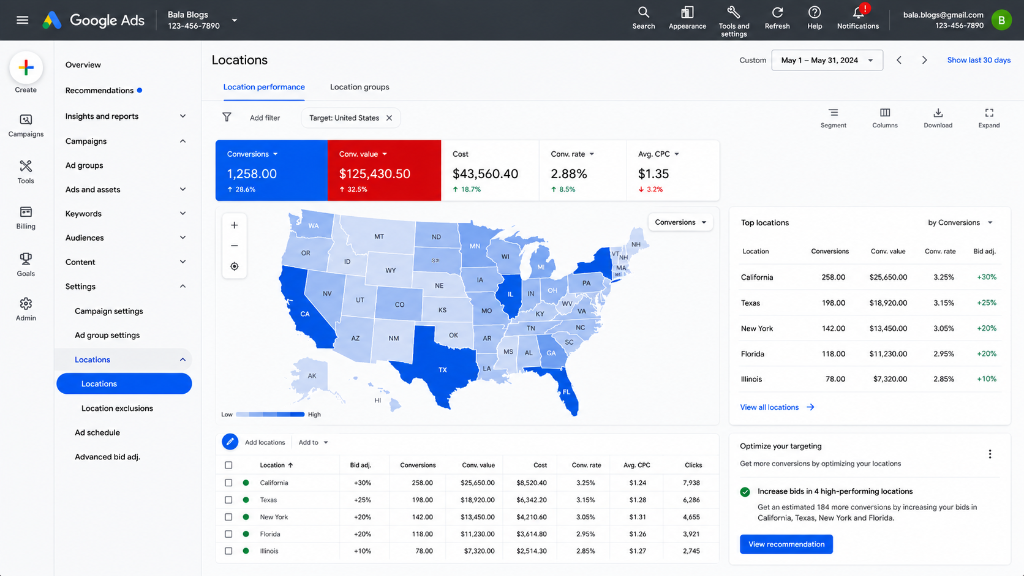This screenshot has width=1024, height=576.
Task: Open the Help icon
Action: pos(814,18)
